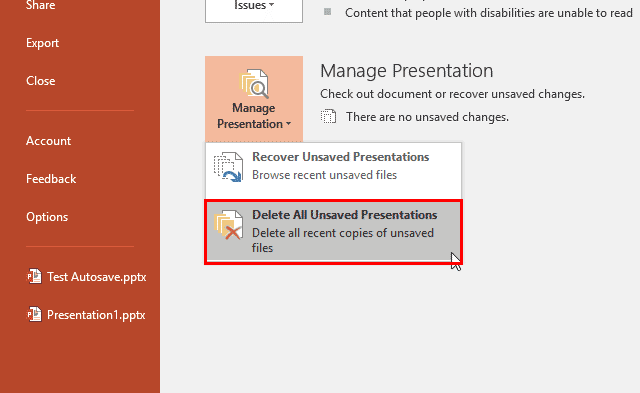This screenshot has width=640, height=393.
Task: Open the Account page
Action: click(49, 141)
